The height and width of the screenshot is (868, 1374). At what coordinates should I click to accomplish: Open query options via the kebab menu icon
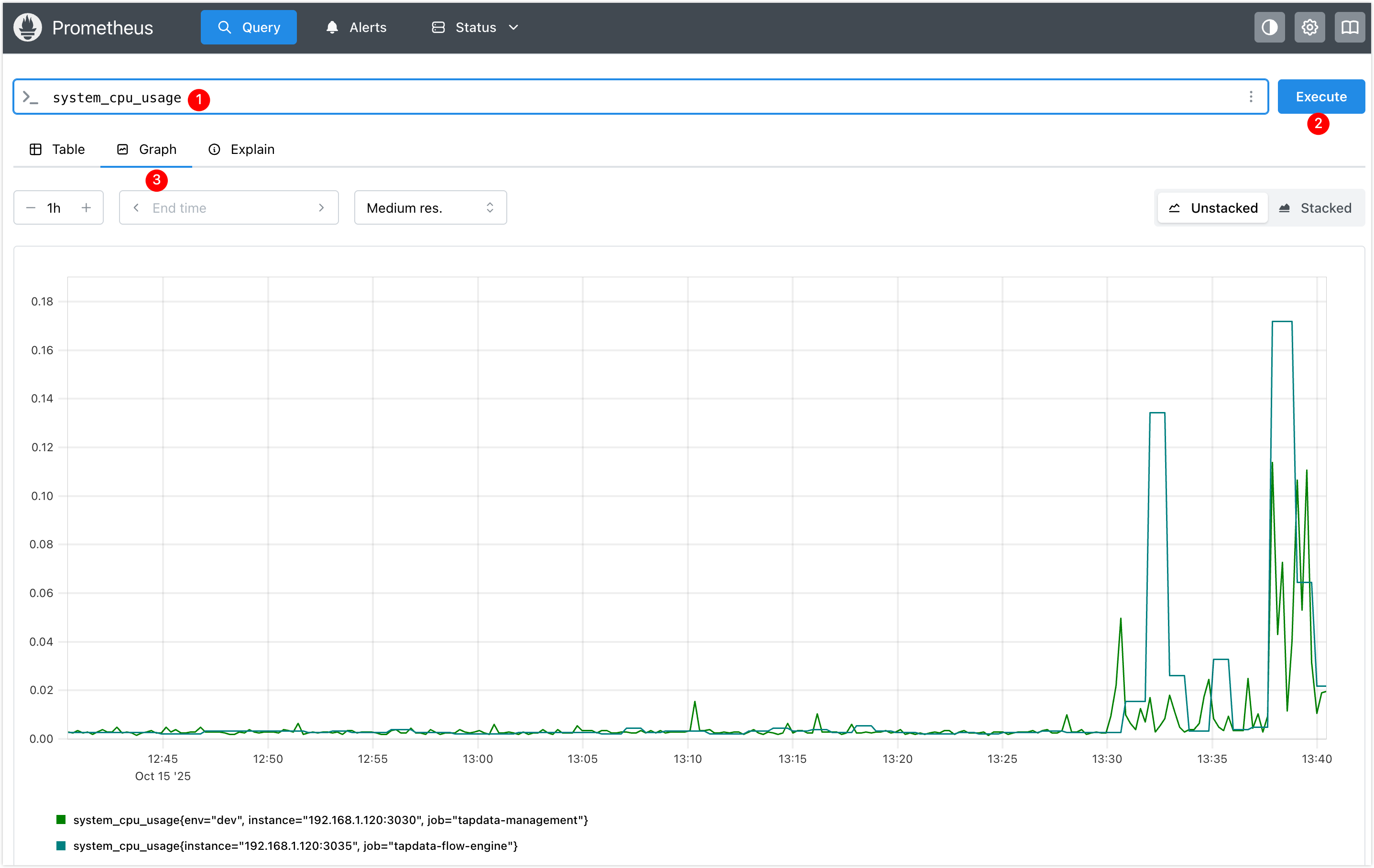[x=1251, y=97]
